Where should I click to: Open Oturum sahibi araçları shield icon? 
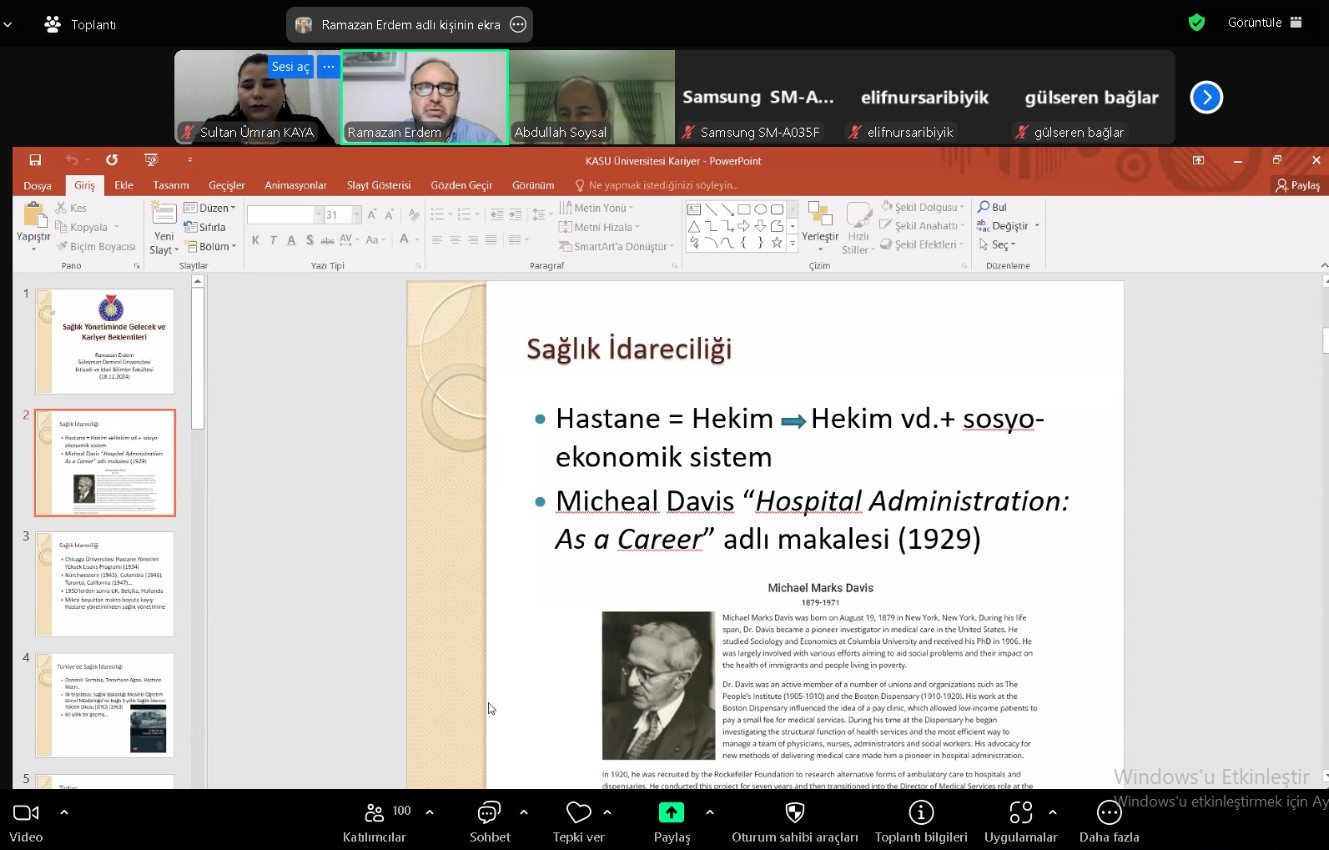pos(794,813)
